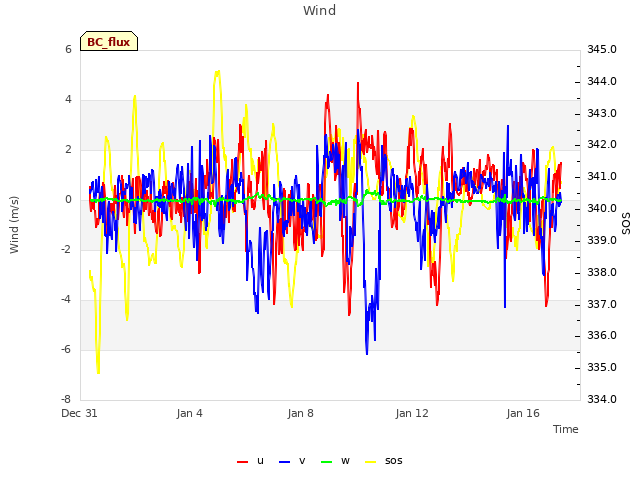Click the '334.0' right axis label
The height and width of the screenshot is (480, 640).
tap(602, 399)
